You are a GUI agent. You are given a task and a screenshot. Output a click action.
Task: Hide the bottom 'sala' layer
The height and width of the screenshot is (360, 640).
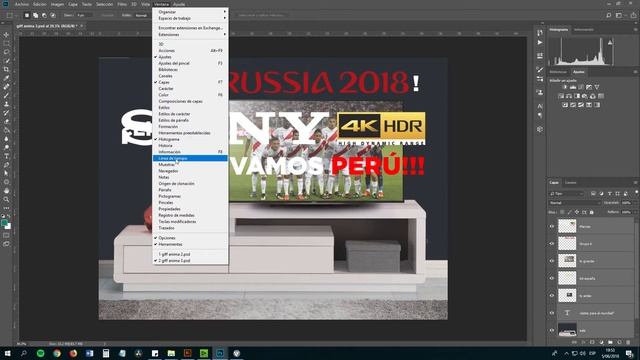(x=552, y=330)
